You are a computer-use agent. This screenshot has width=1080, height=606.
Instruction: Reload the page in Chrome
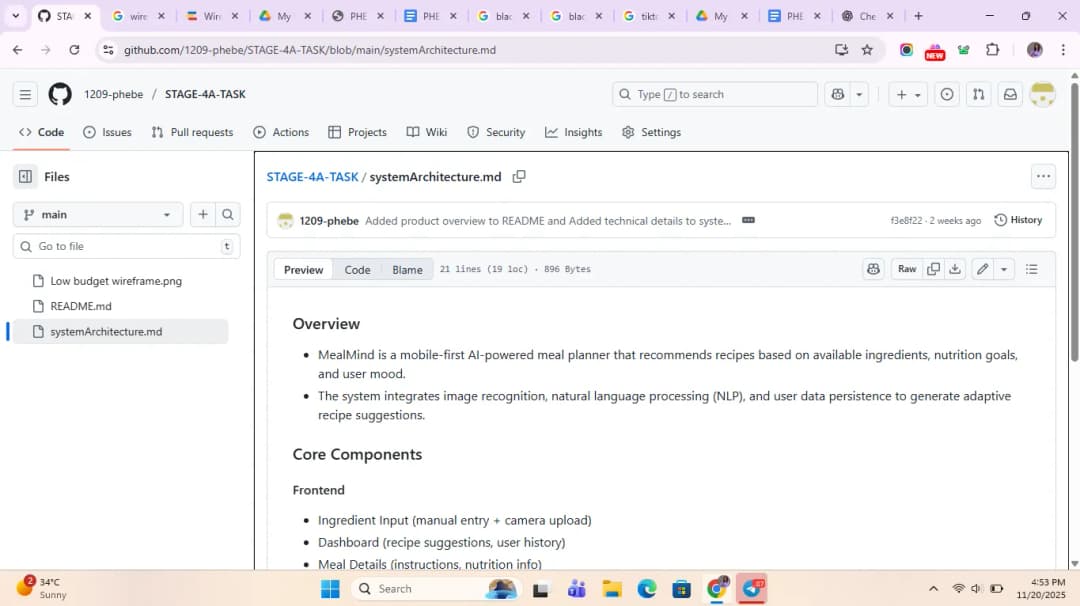74,50
